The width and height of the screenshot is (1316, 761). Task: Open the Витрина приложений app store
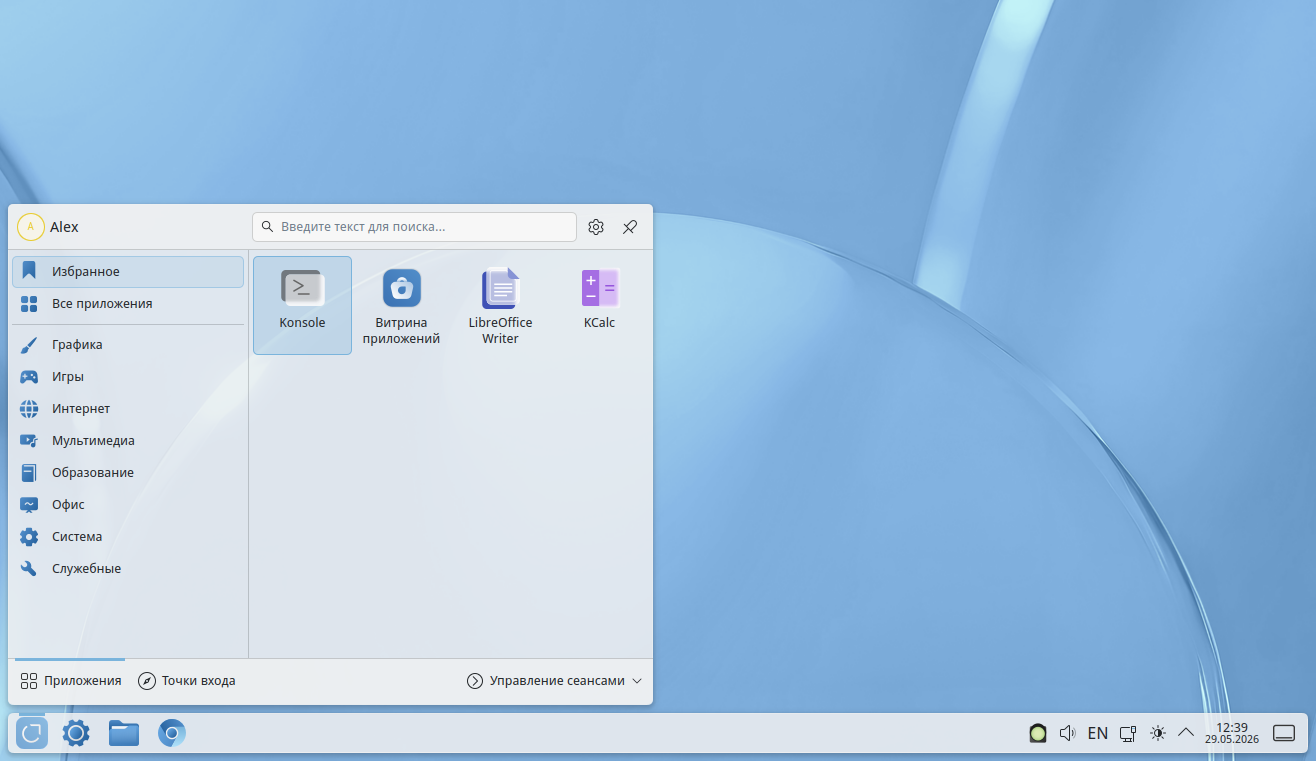coord(401,305)
